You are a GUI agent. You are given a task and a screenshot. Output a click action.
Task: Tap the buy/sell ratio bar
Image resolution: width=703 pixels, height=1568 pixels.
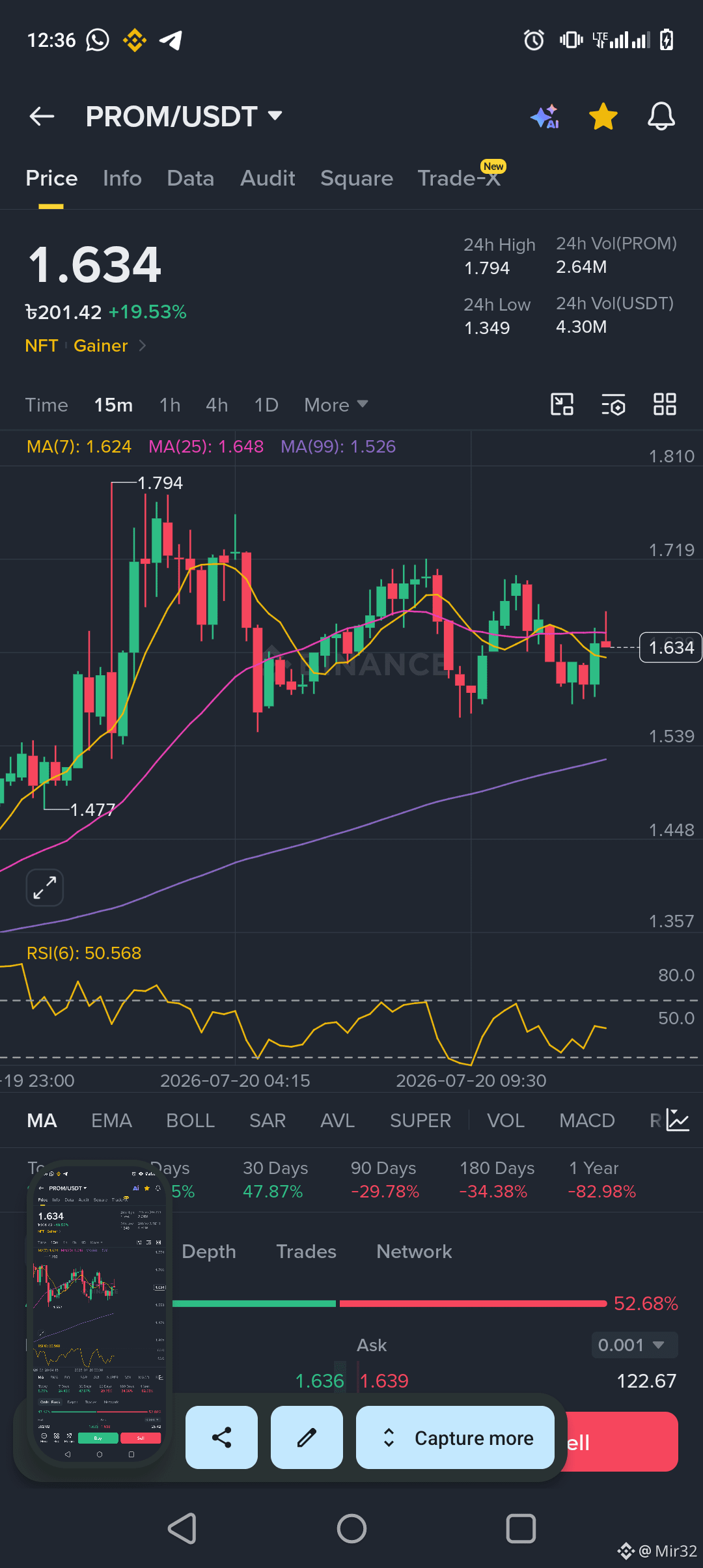tap(389, 1304)
